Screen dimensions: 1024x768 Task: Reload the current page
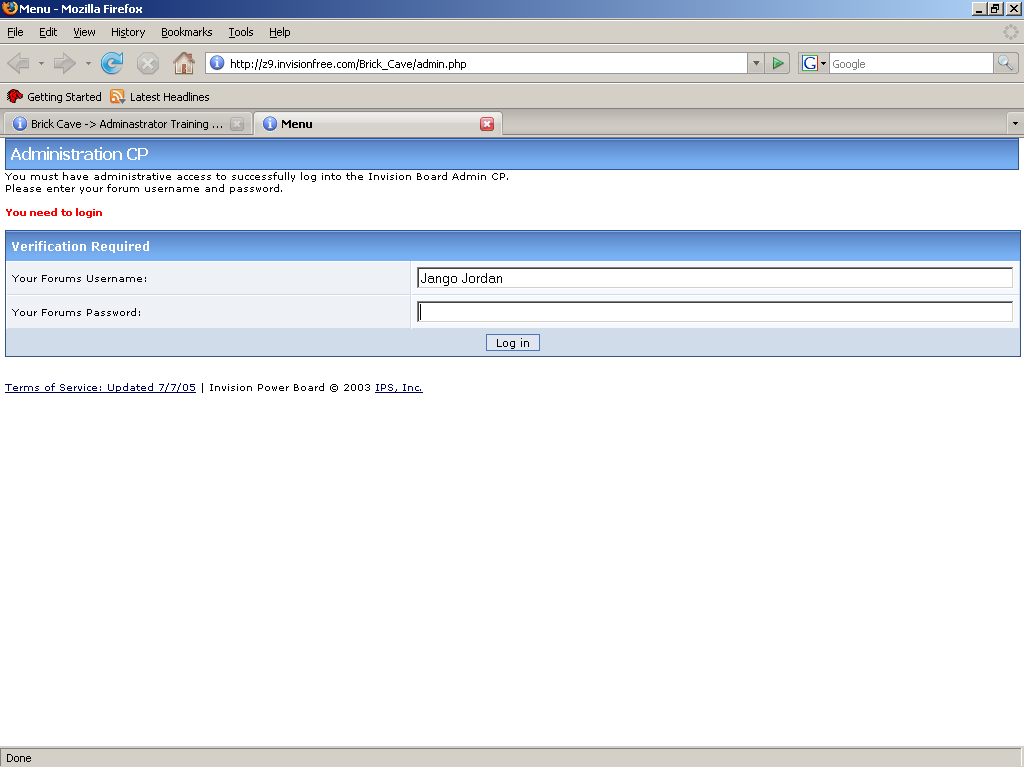point(112,63)
